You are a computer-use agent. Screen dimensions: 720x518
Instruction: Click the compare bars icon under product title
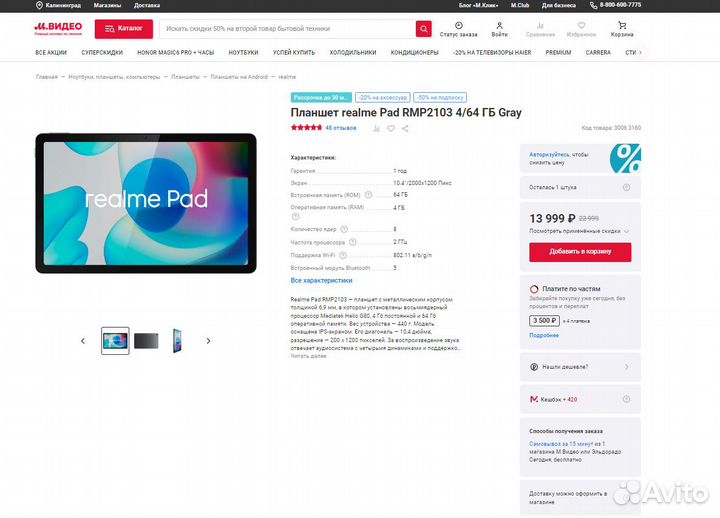pos(375,128)
